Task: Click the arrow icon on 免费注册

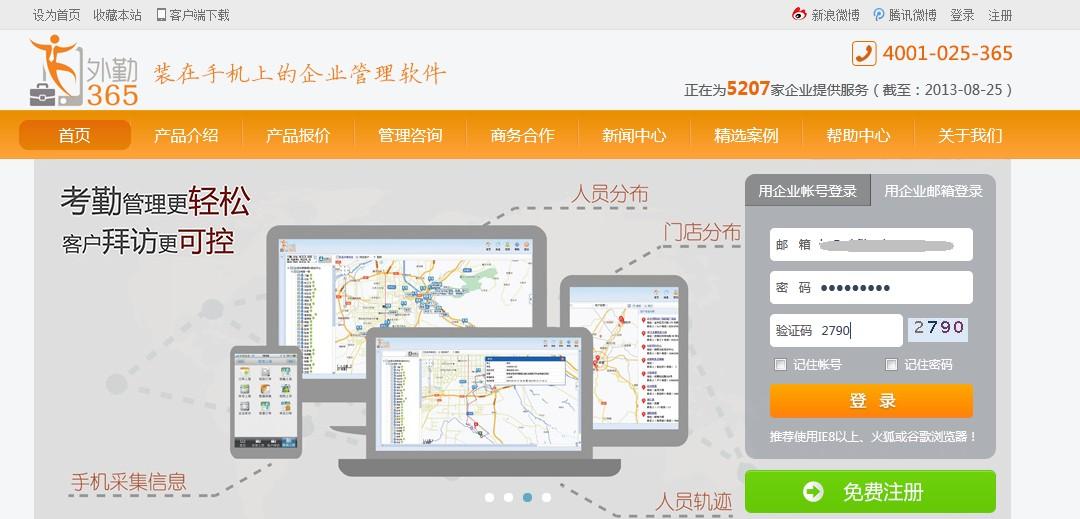Action: pyautogui.click(x=813, y=492)
